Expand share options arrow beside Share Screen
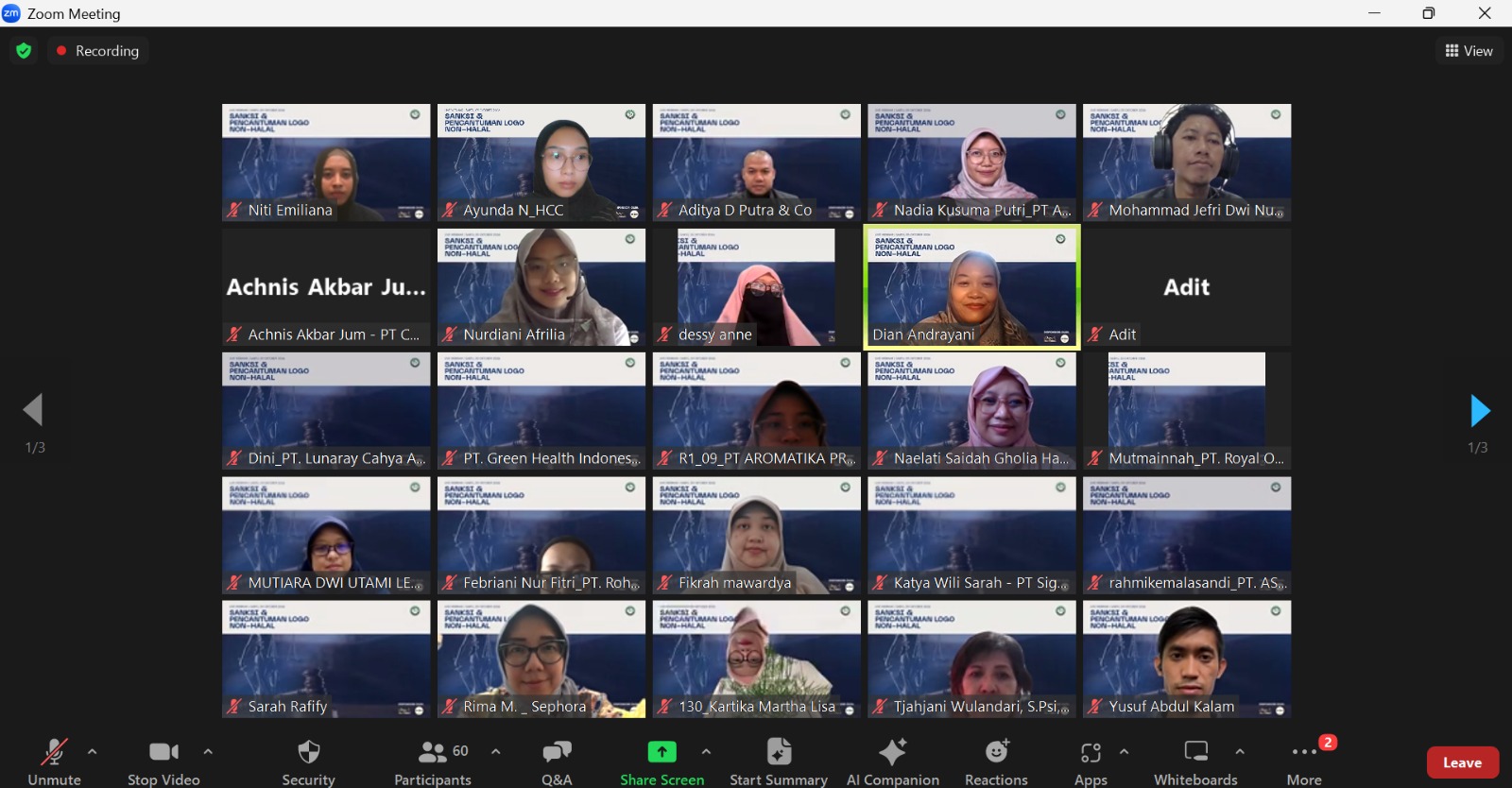The image size is (1512, 788). point(706,752)
